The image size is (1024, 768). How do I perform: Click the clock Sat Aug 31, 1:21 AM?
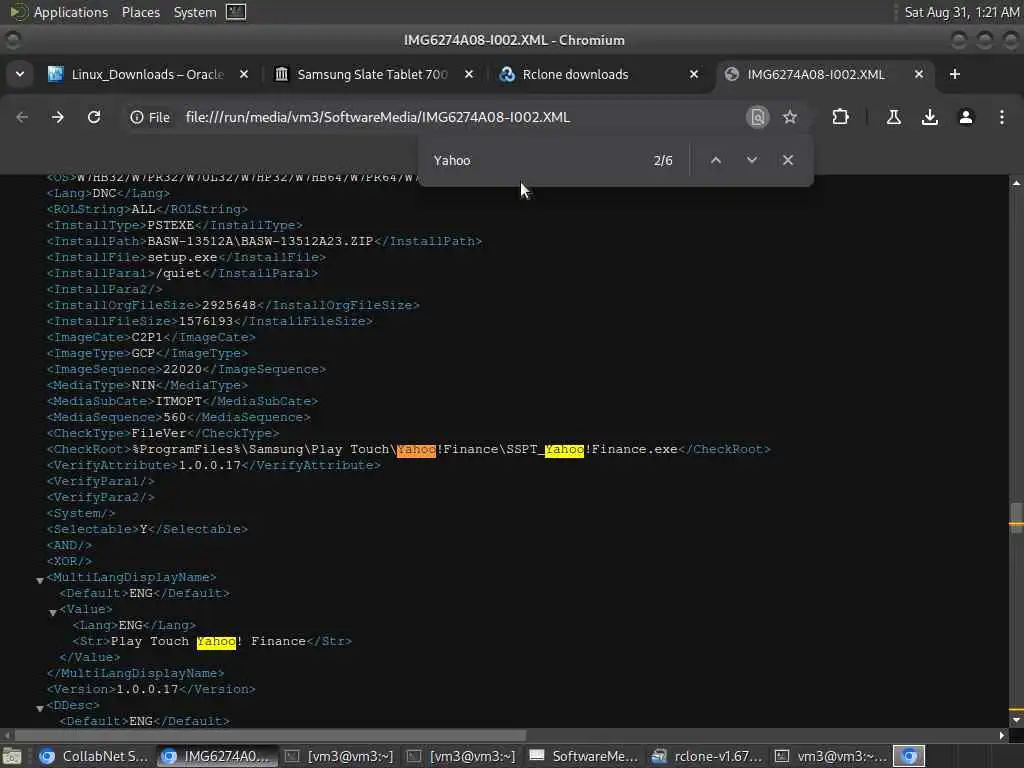tap(961, 12)
